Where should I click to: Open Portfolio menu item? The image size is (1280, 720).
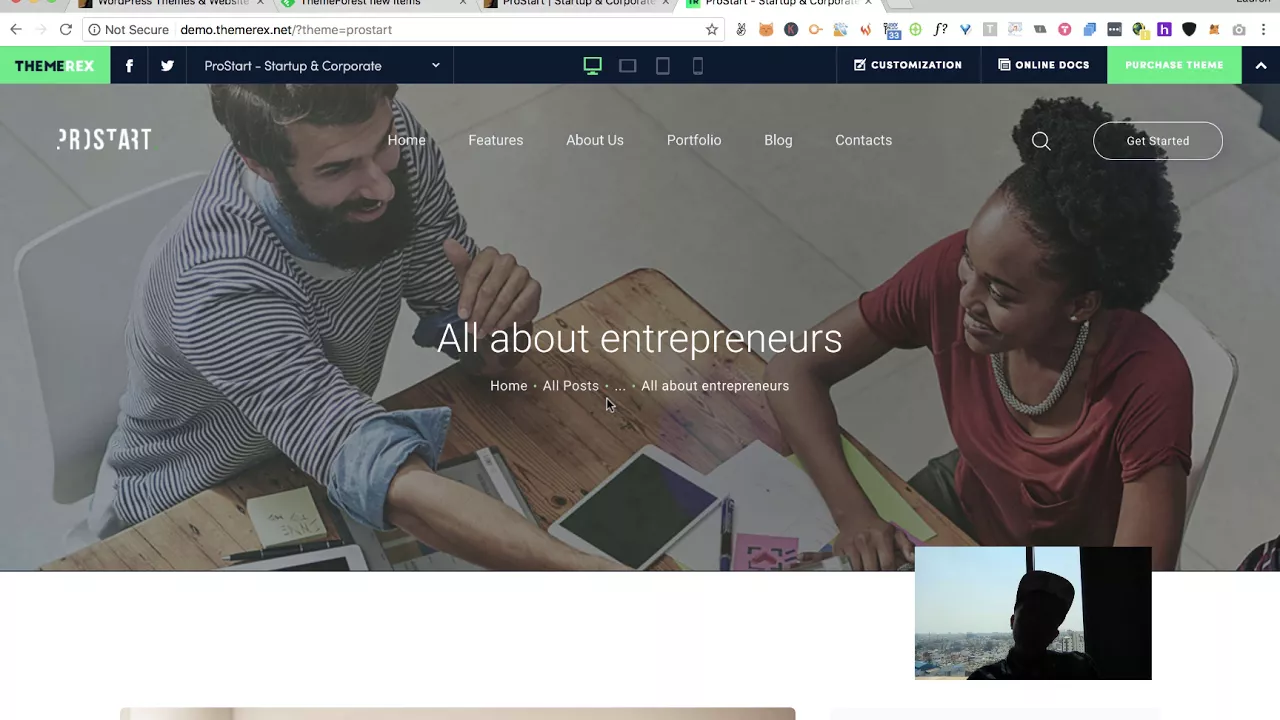pos(694,140)
